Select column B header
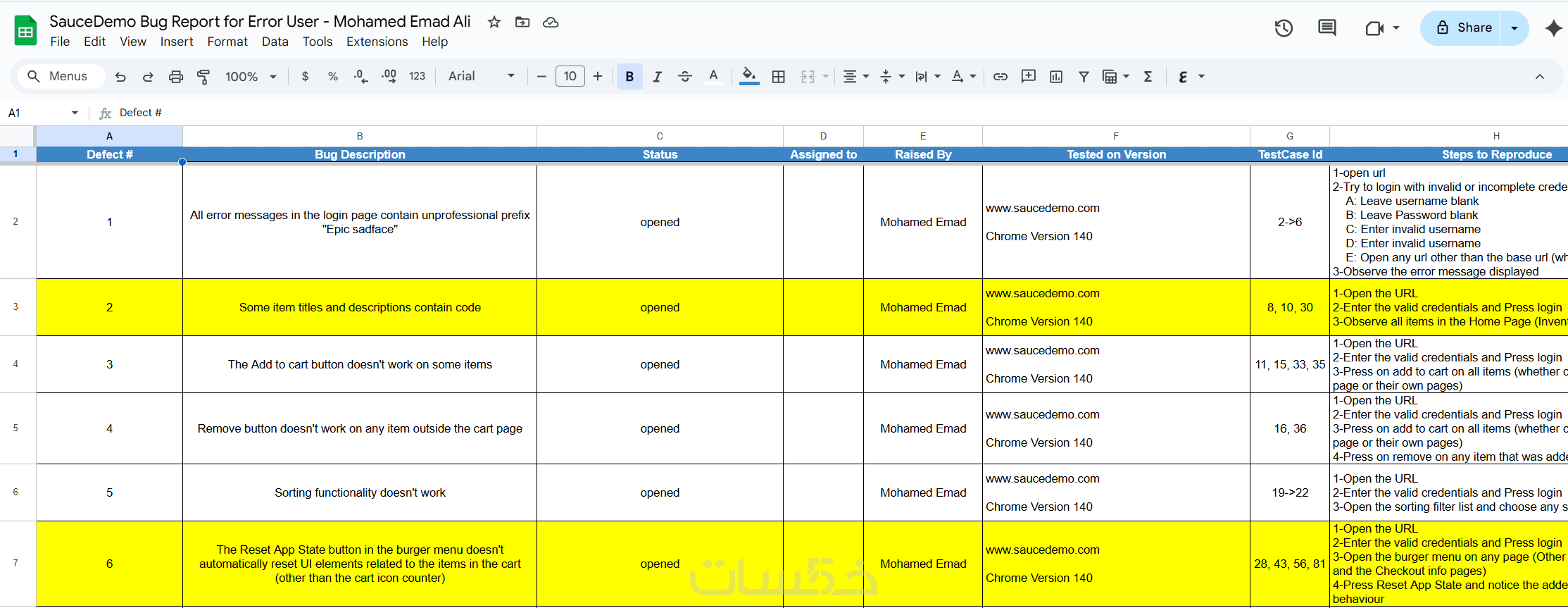The width and height of the screenshot is (1568, 608). (x=360, y=136)
